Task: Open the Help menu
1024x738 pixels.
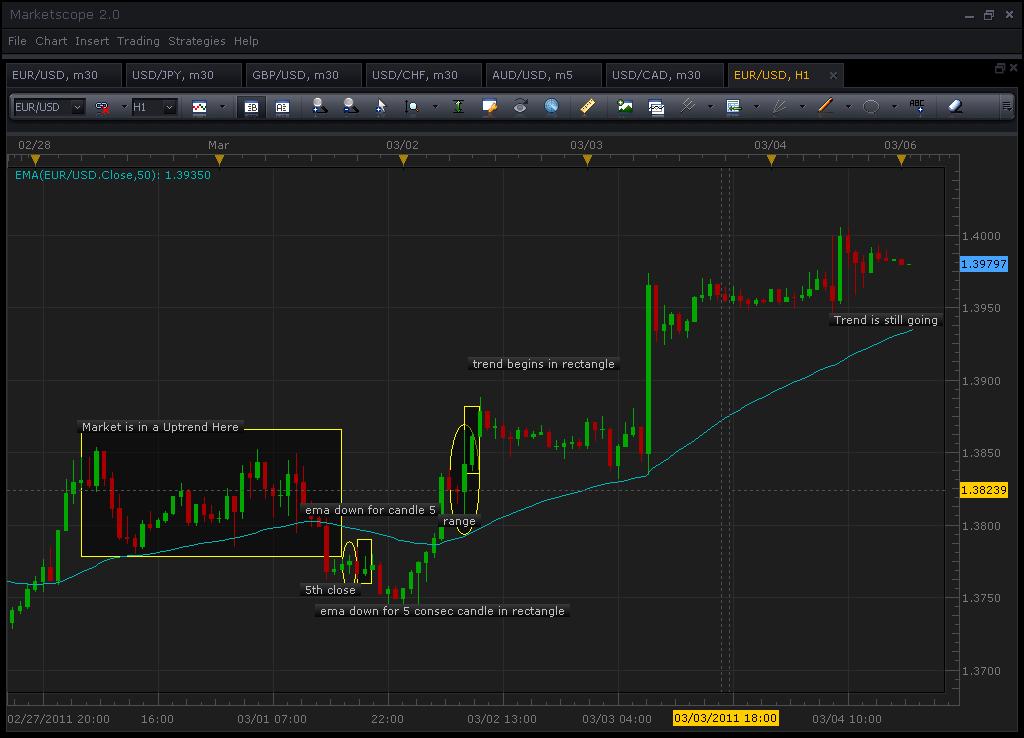Action: pyautogui.click(x=246, y=41)
